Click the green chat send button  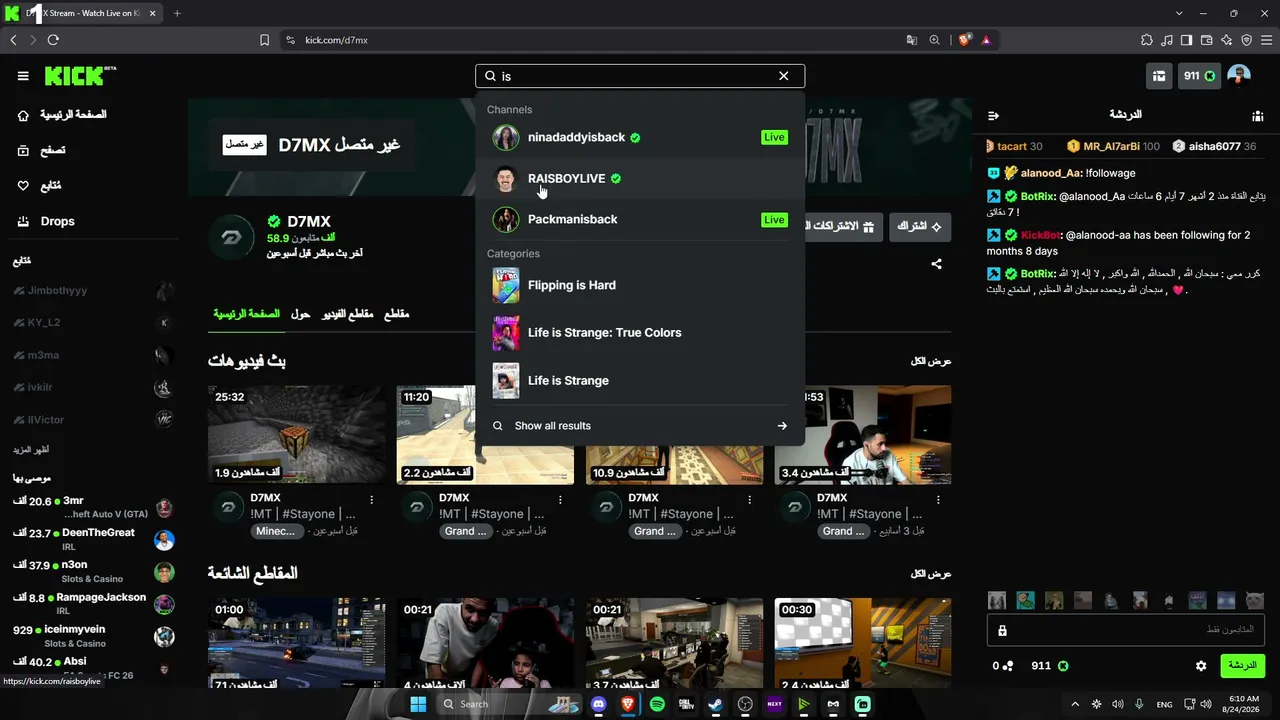(x=1243, y=666)
